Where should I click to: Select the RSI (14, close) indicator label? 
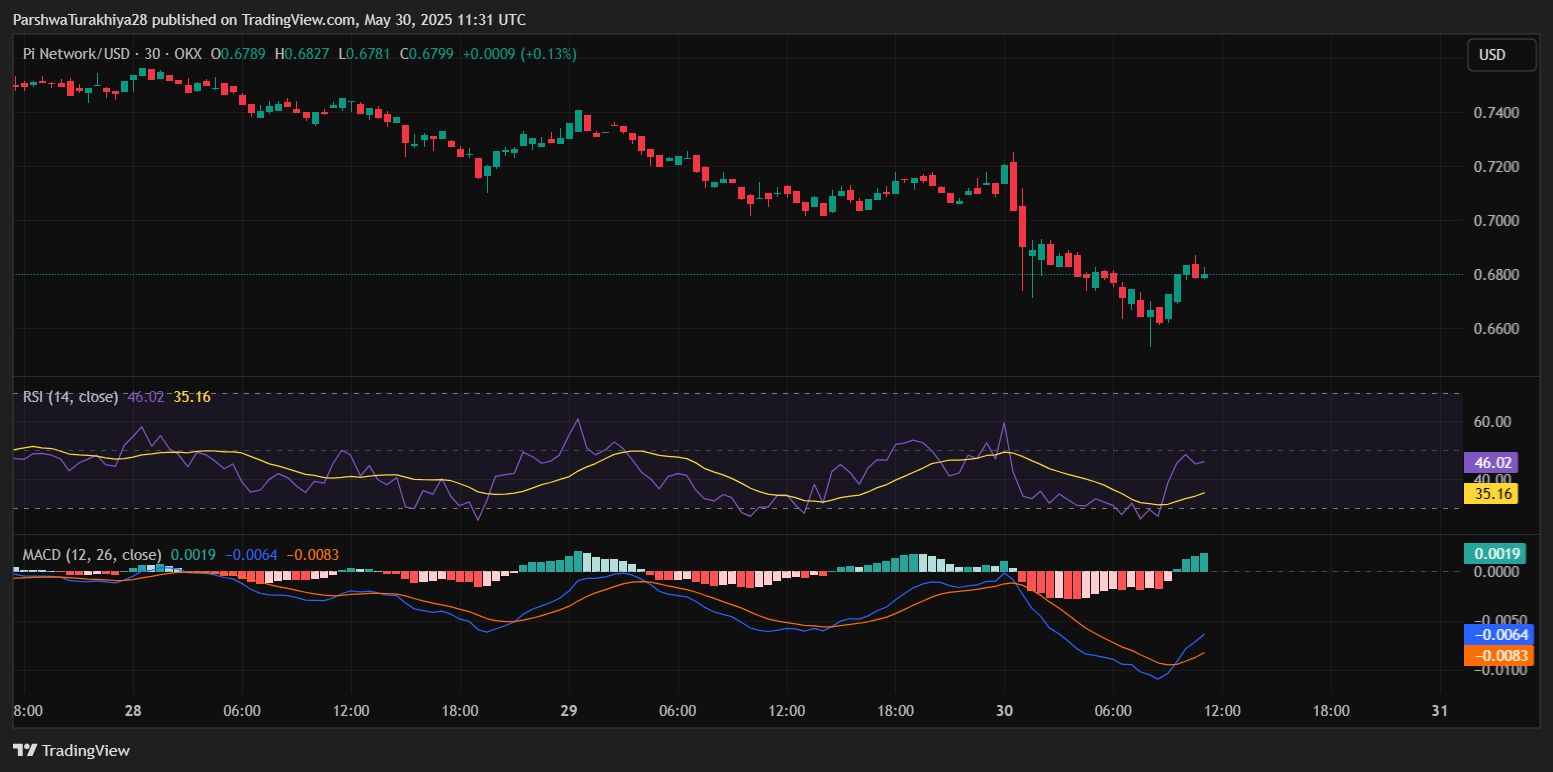click(71, 397)
